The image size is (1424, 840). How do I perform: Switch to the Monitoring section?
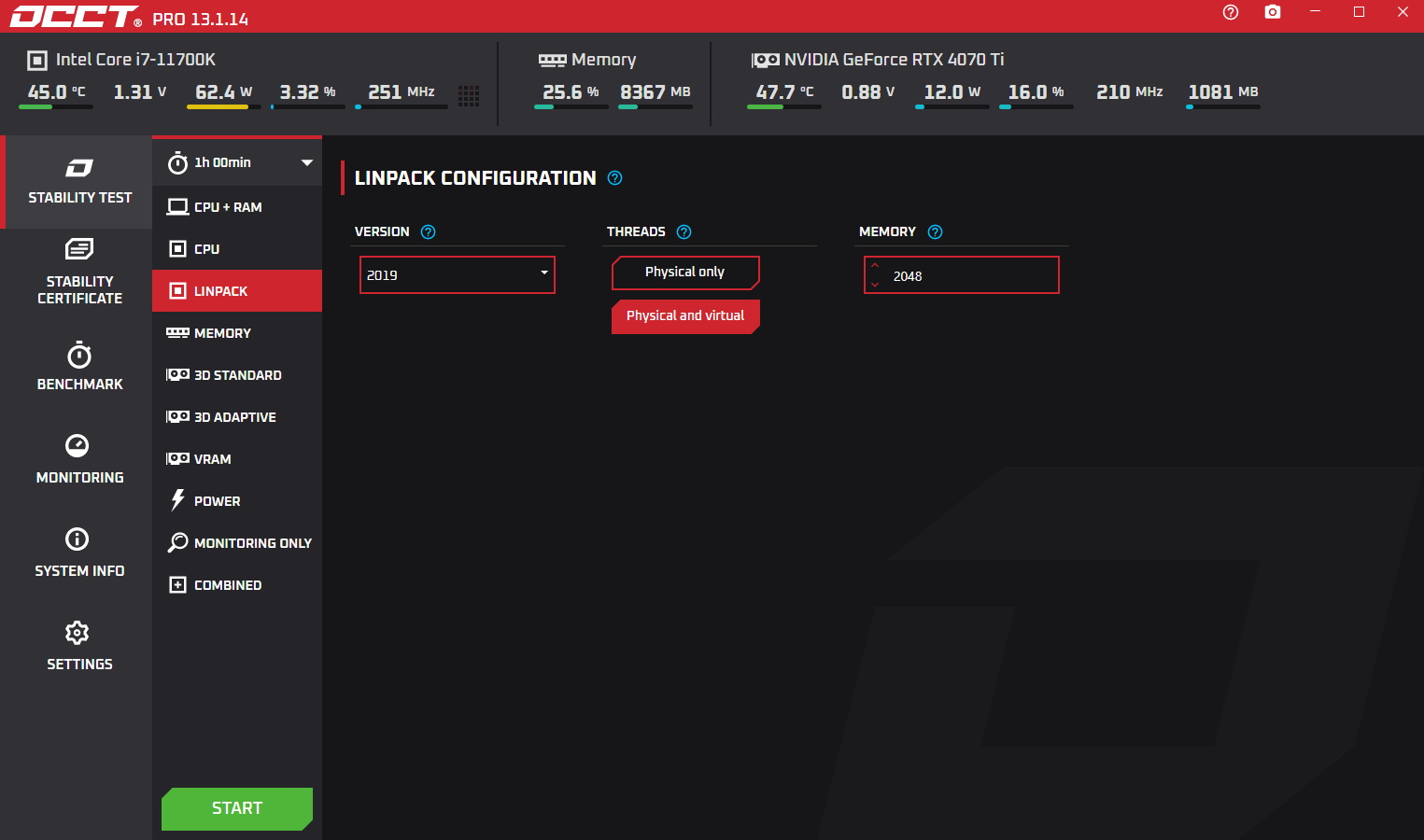[x=79, y=459]
